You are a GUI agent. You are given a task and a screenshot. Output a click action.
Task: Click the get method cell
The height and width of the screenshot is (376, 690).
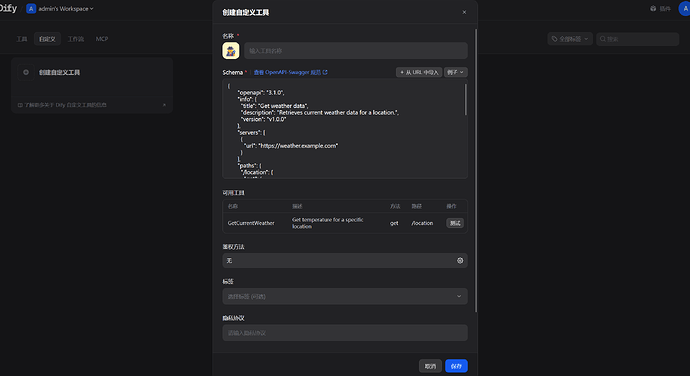coord(394,223)
